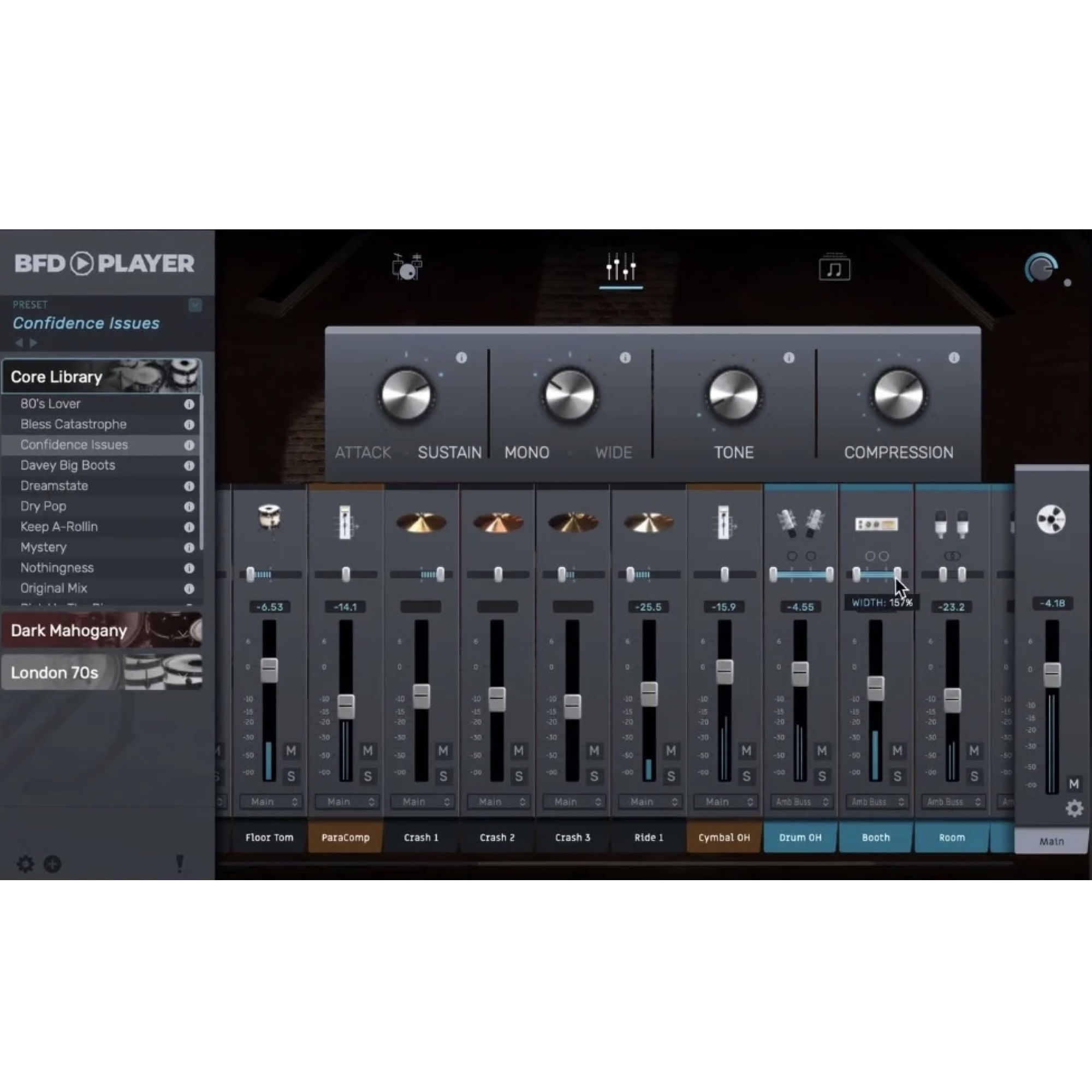Click the previous preset arrow
This screenshot has height=1092, width=1092.
tap(19, 342)
